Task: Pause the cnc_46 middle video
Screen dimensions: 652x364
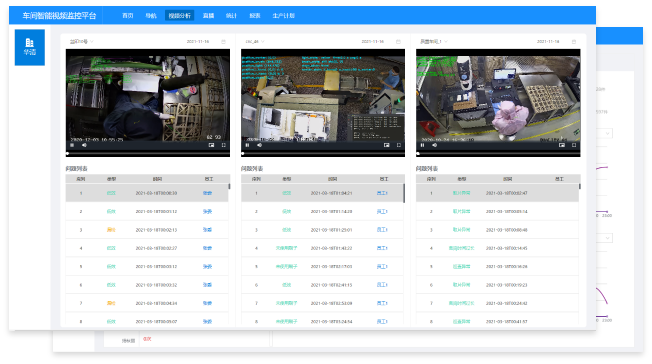Action: pyautogui.click(x=247, y=145)
